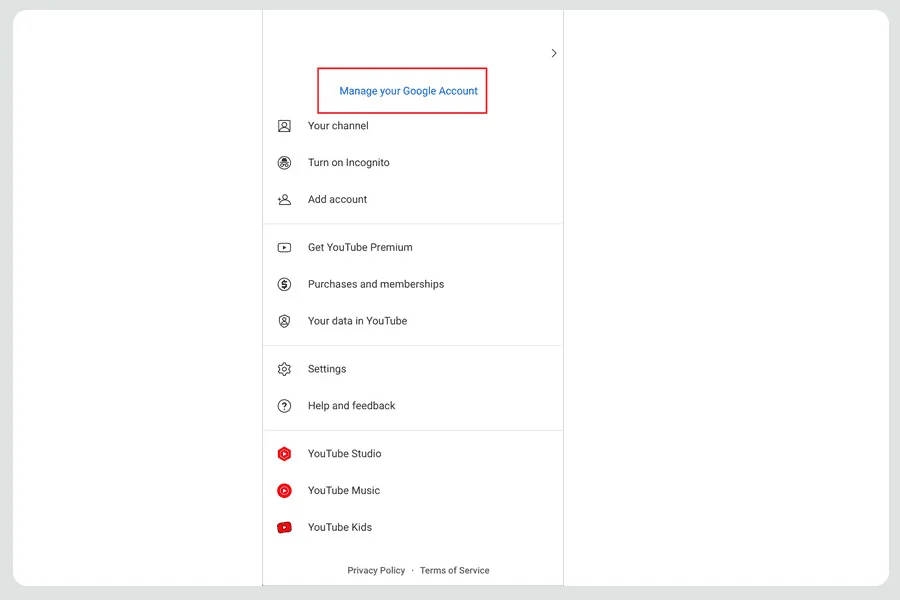Viewport: 900px width, 600px height.
Task: Open the Privacy Policy link
Action: tap(376, 570)
